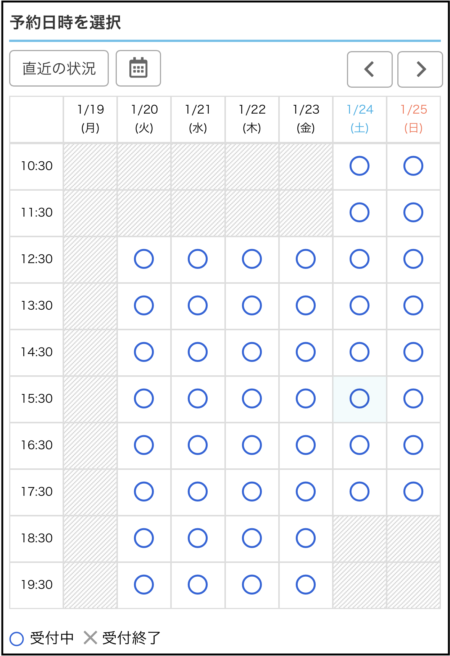Pick the 11:30 circle on 1/24 (土)
Screen dimensions: 450x656
tap(359, 213)
